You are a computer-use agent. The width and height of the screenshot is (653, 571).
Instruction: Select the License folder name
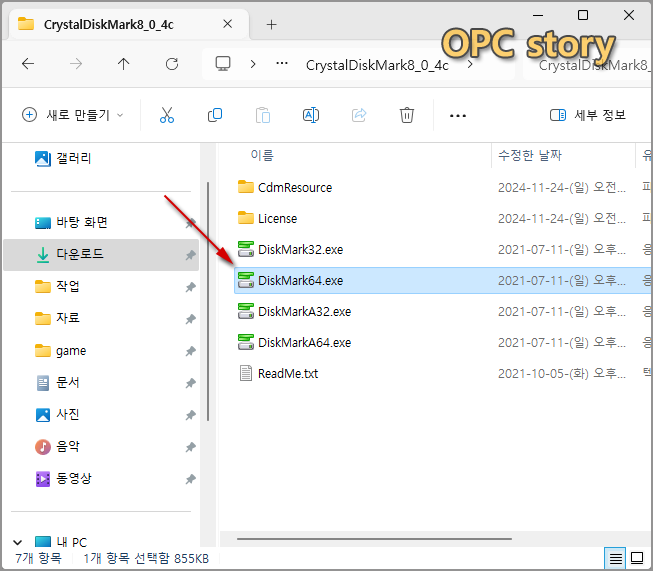click(x=277, y=219)
